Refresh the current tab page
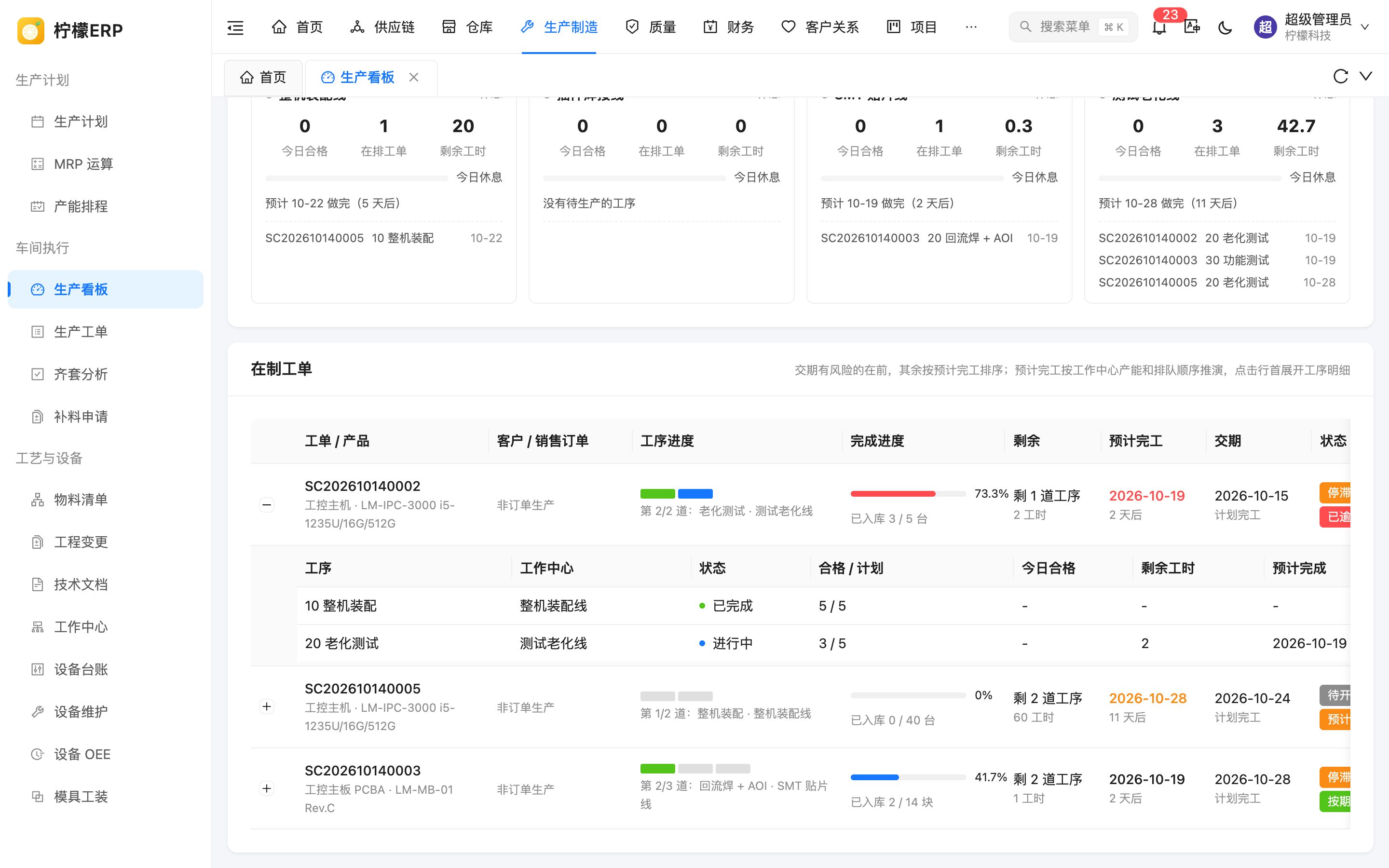 click(x=1340, y=76)
